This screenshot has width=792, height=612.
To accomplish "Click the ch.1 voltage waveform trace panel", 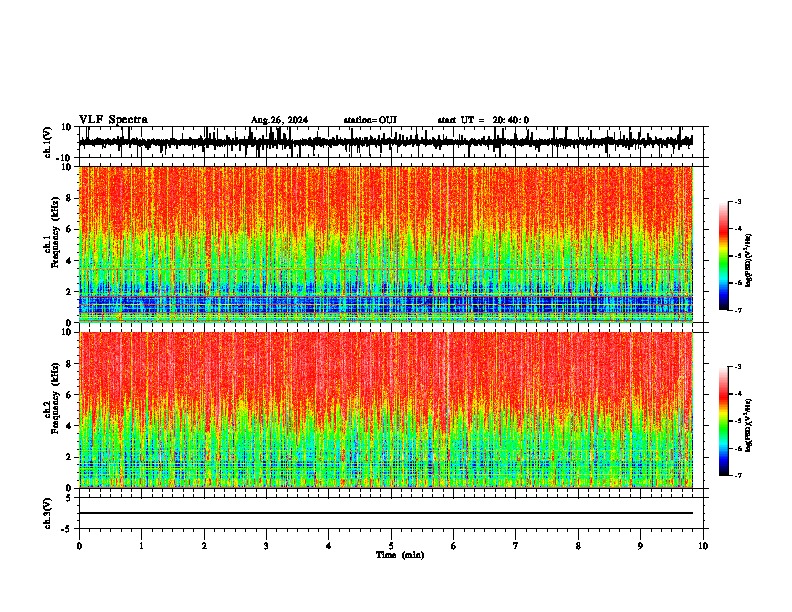I will 391,142.
